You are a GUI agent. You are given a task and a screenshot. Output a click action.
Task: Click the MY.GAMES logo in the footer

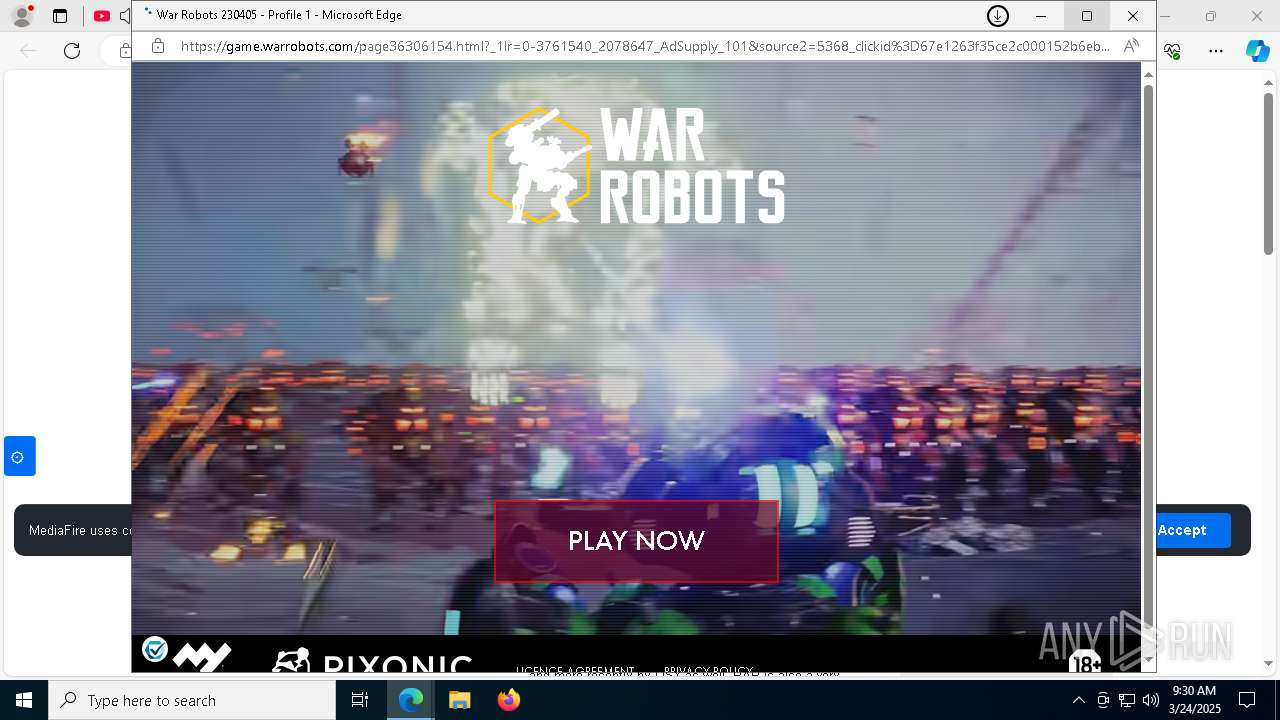202,657
